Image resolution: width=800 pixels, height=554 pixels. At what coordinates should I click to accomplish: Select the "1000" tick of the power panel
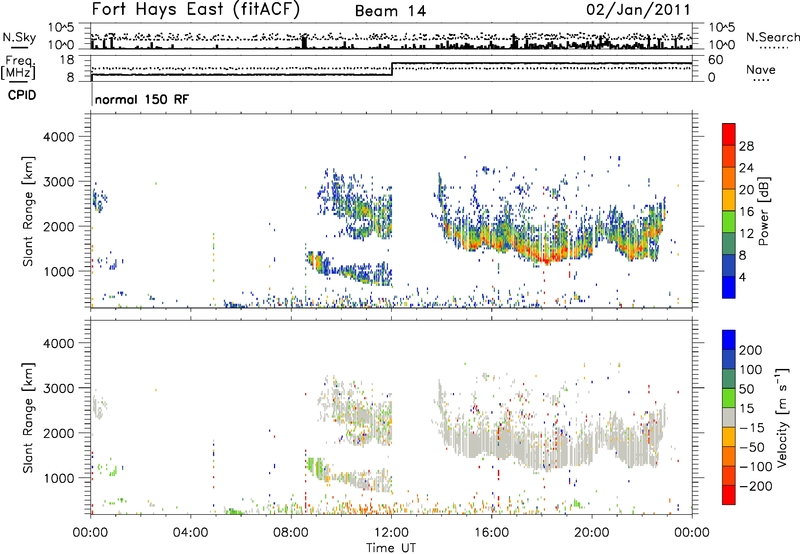tap(58, 271)
